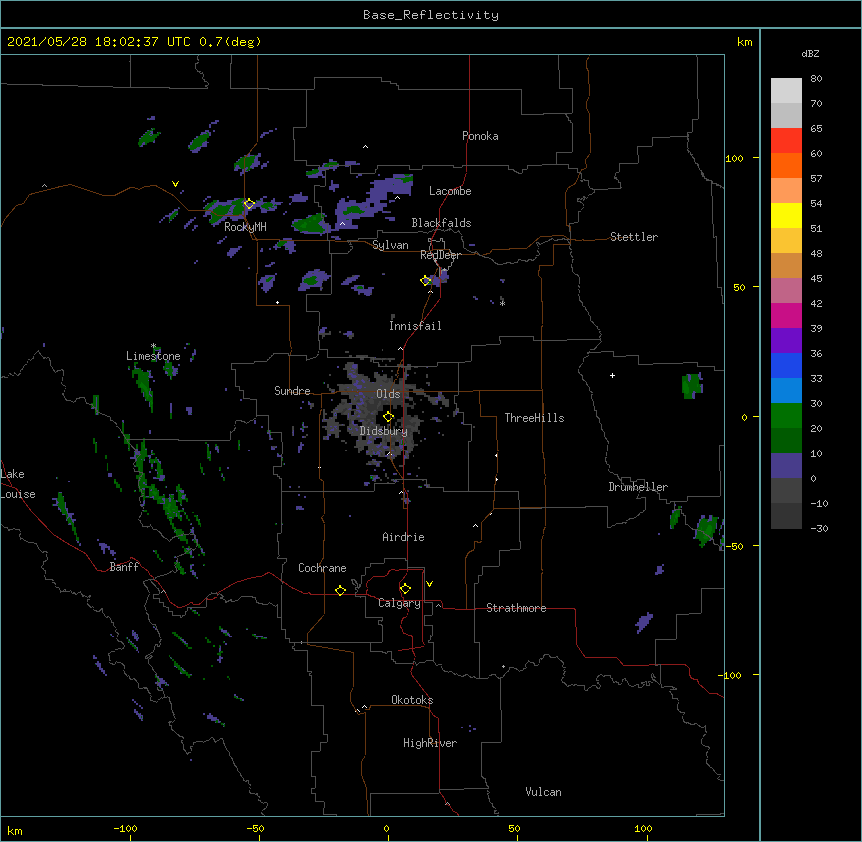Click the Vulcan label
This screenshot has width=862, height=842.
tap(543, 792)
